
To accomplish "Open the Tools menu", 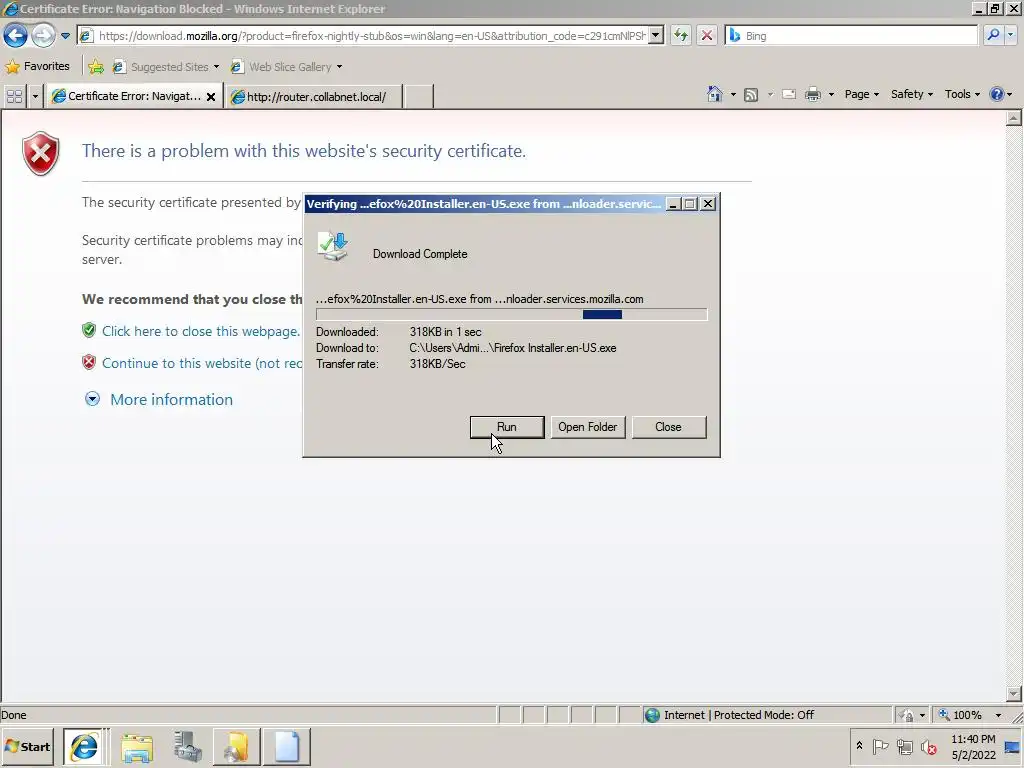I will tap(962, 95).
